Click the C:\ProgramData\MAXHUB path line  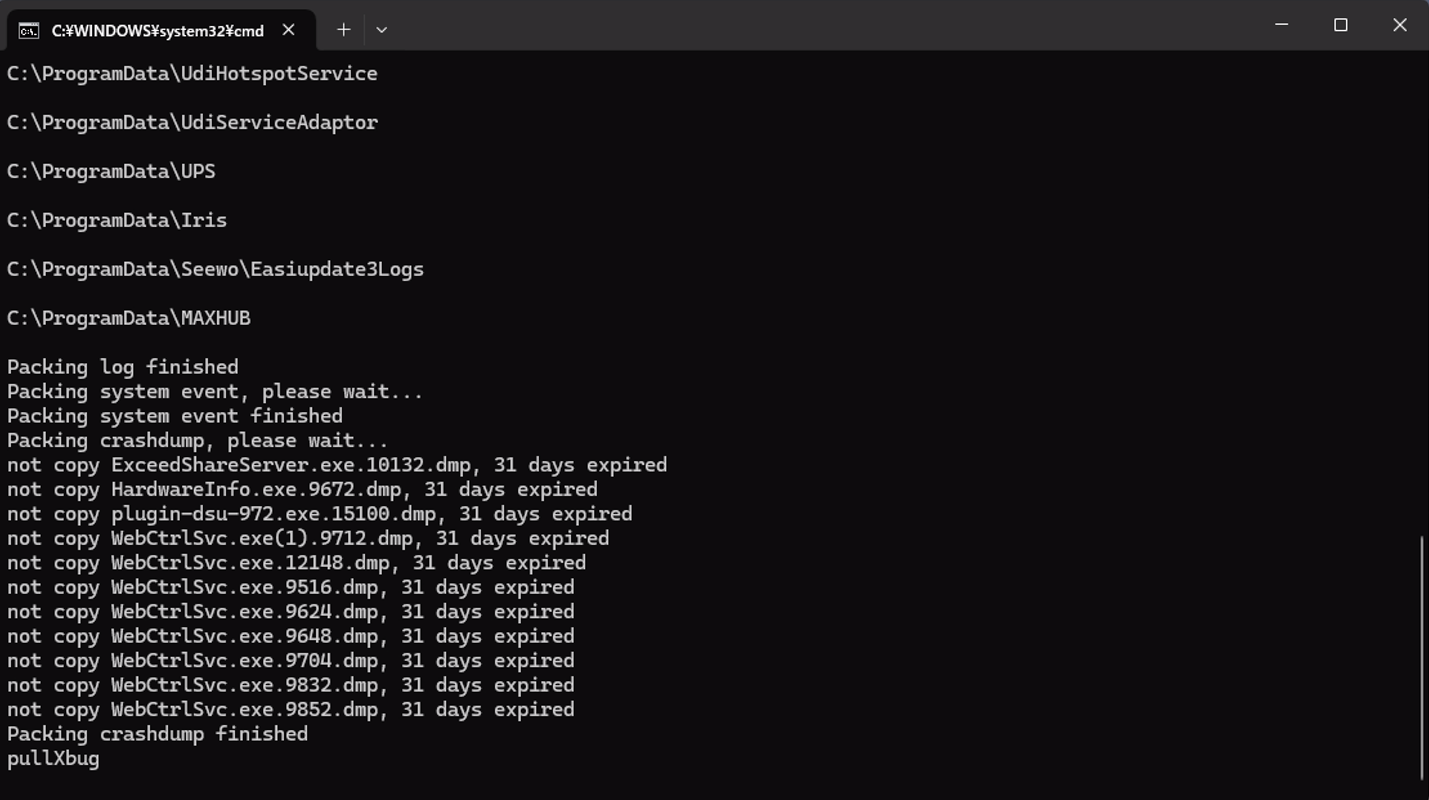click(129, 318)
